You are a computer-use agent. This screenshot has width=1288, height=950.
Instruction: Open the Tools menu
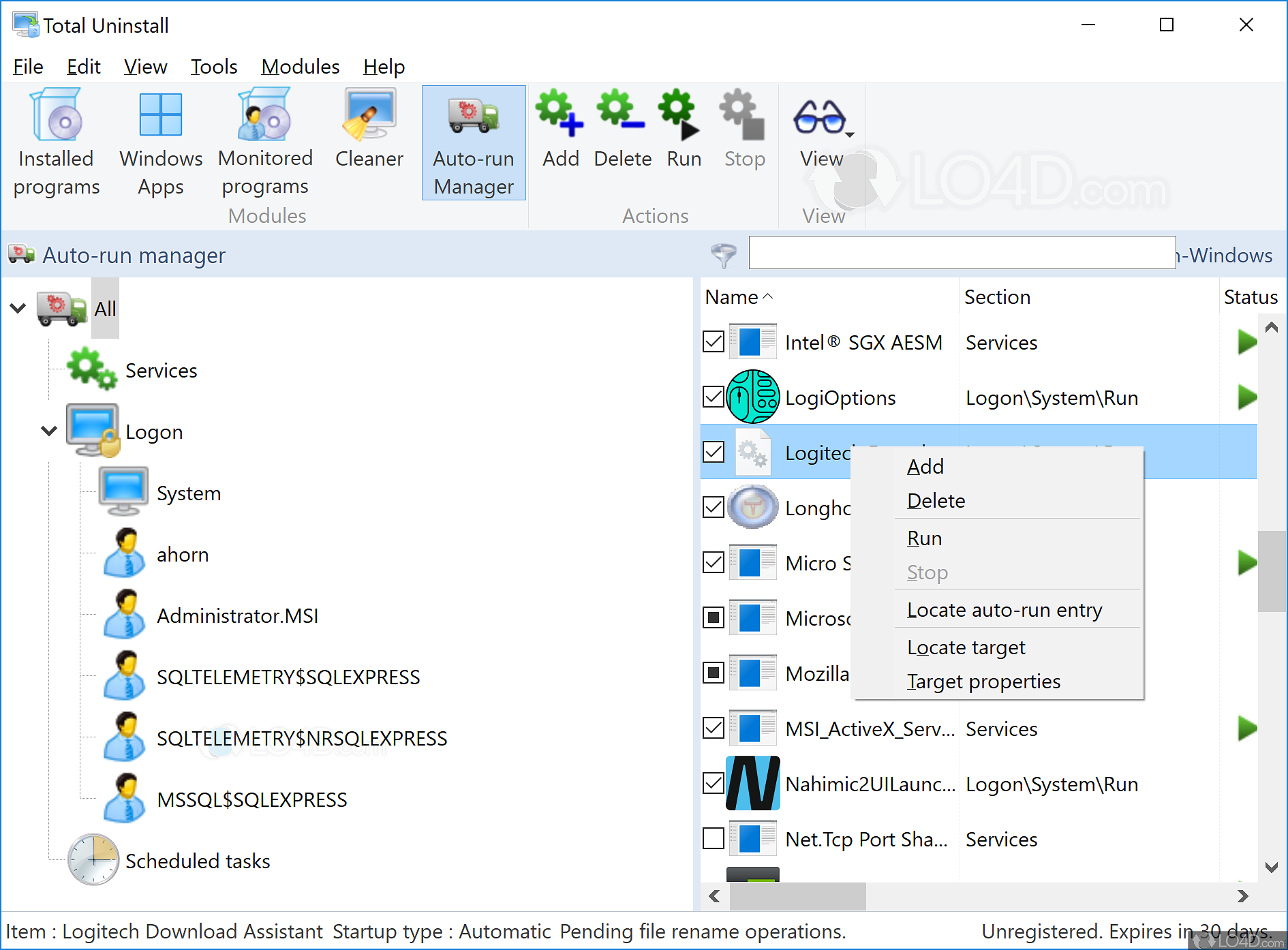[214, 66]
